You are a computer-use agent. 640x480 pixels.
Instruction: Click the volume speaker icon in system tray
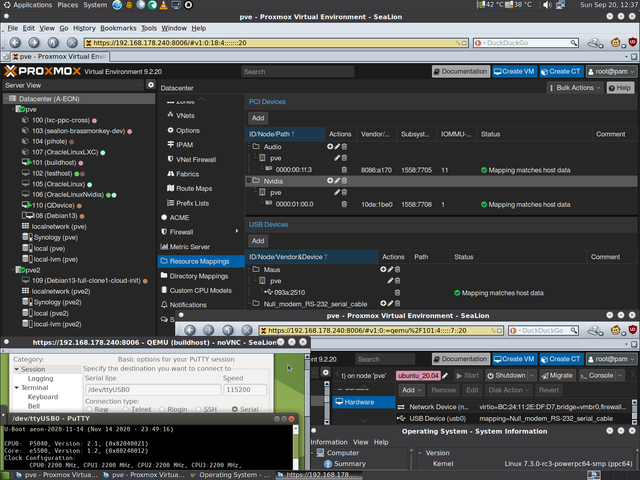point(547,5)
